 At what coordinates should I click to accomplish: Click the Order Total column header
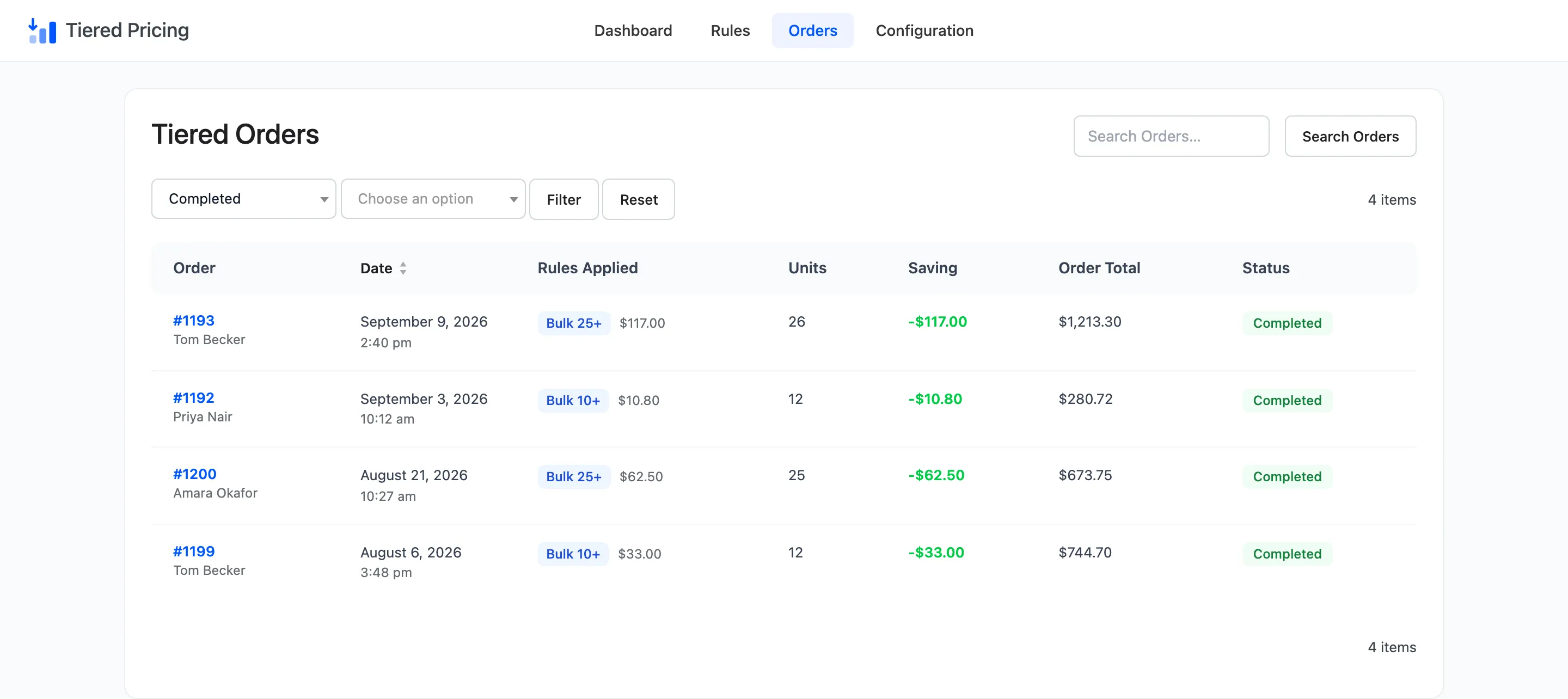(x=1099, y=268)
